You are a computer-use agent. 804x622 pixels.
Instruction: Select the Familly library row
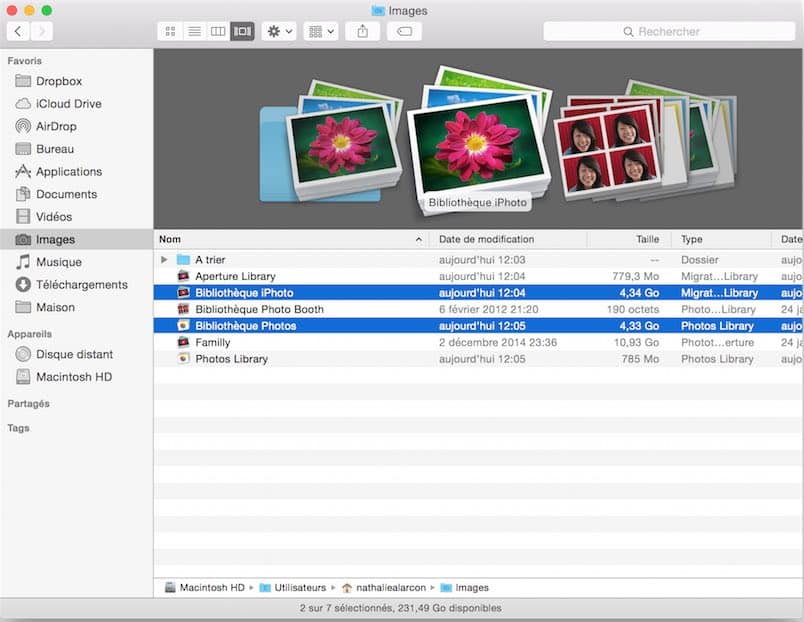[x=478, y=342]
